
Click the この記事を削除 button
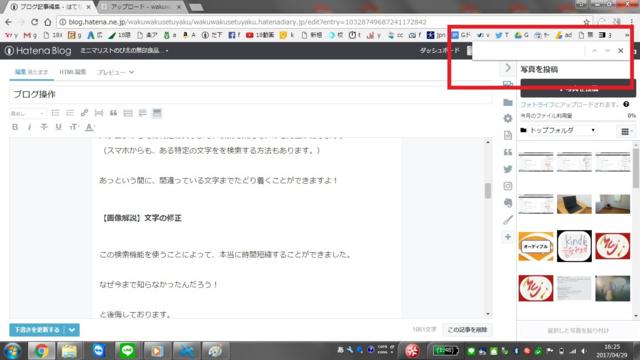coord(467,330)
